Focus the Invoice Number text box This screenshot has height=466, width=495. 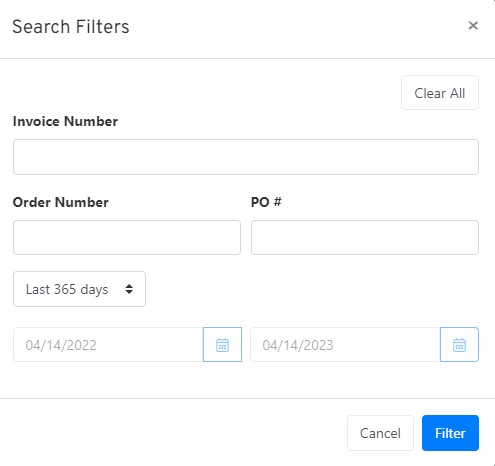point(246,157)
